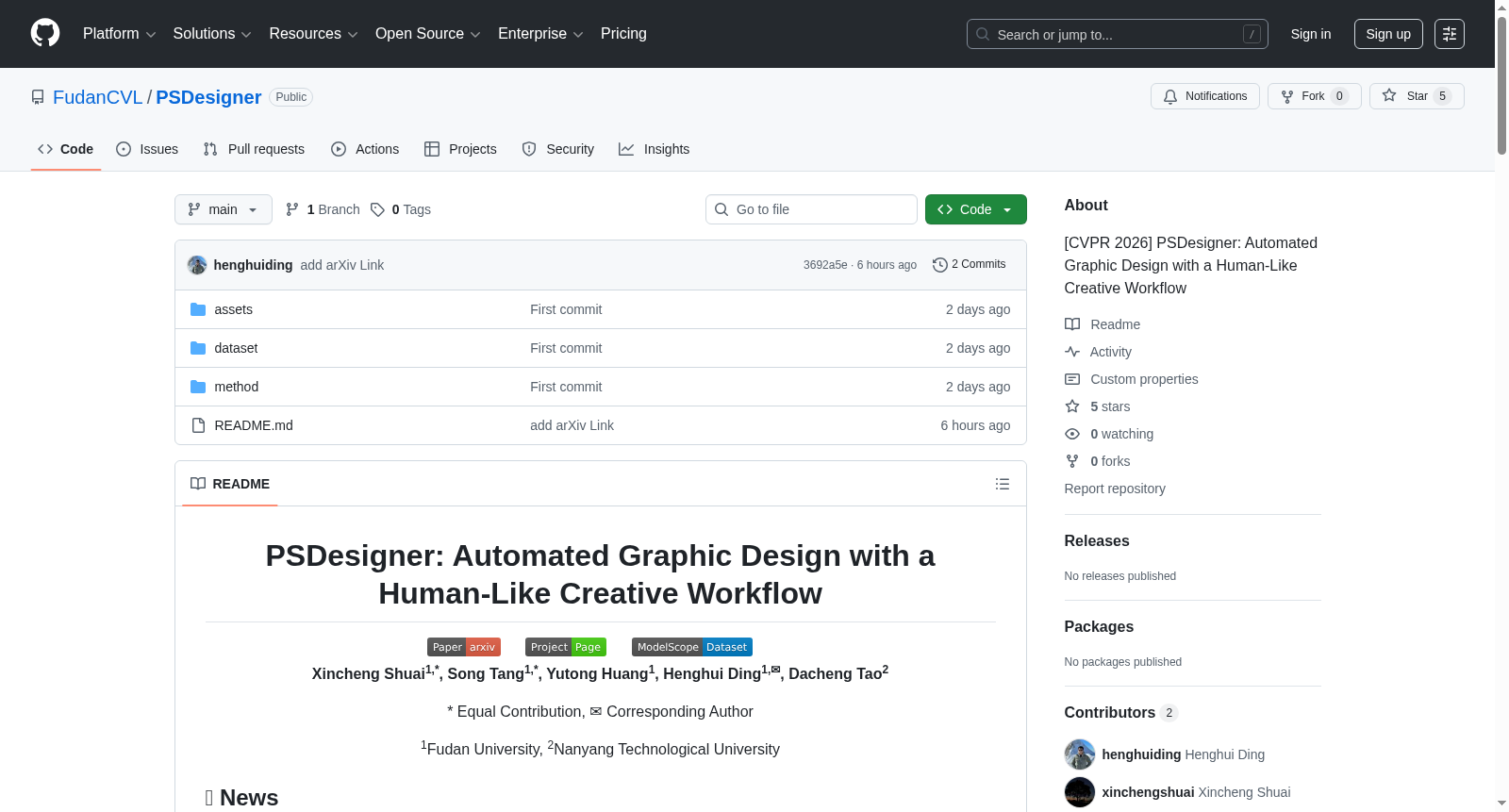Open the green Code dropdown button
The width and height of the screenshot is (1509, 812).
coord(976,209)
